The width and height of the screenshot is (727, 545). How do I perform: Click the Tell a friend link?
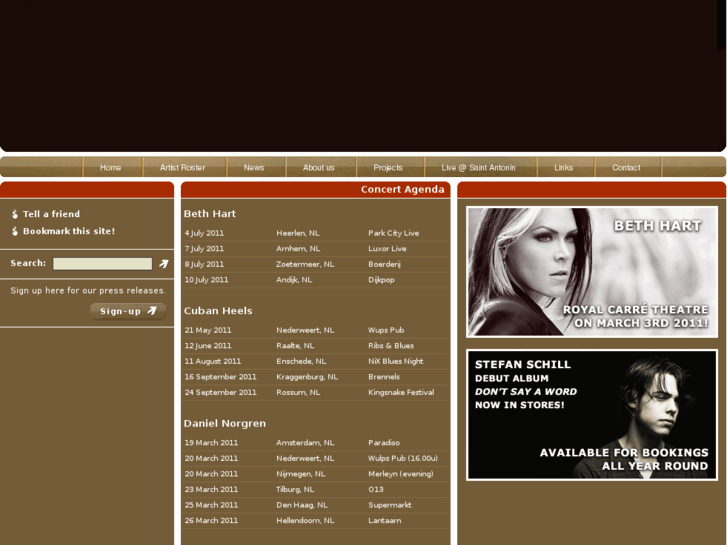coord(51,214)
